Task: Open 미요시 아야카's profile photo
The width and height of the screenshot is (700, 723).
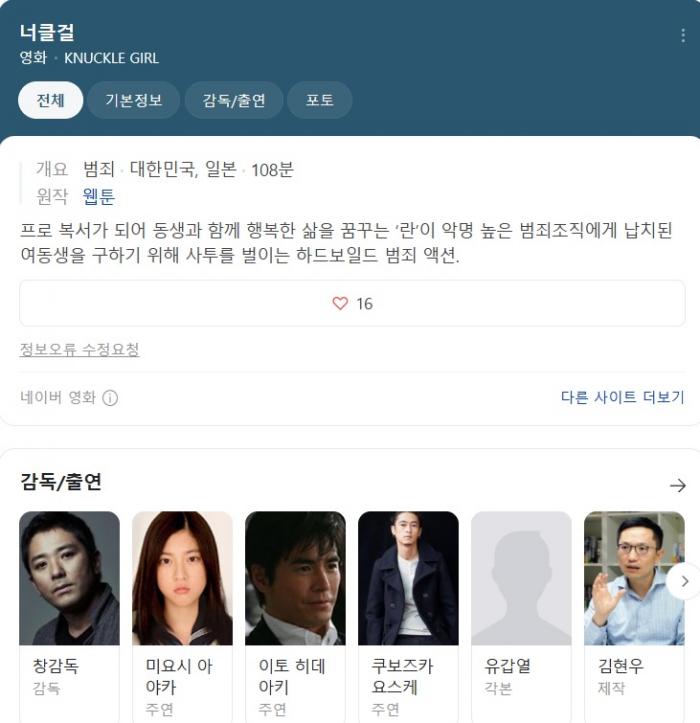Action: [x=182, y=578]
